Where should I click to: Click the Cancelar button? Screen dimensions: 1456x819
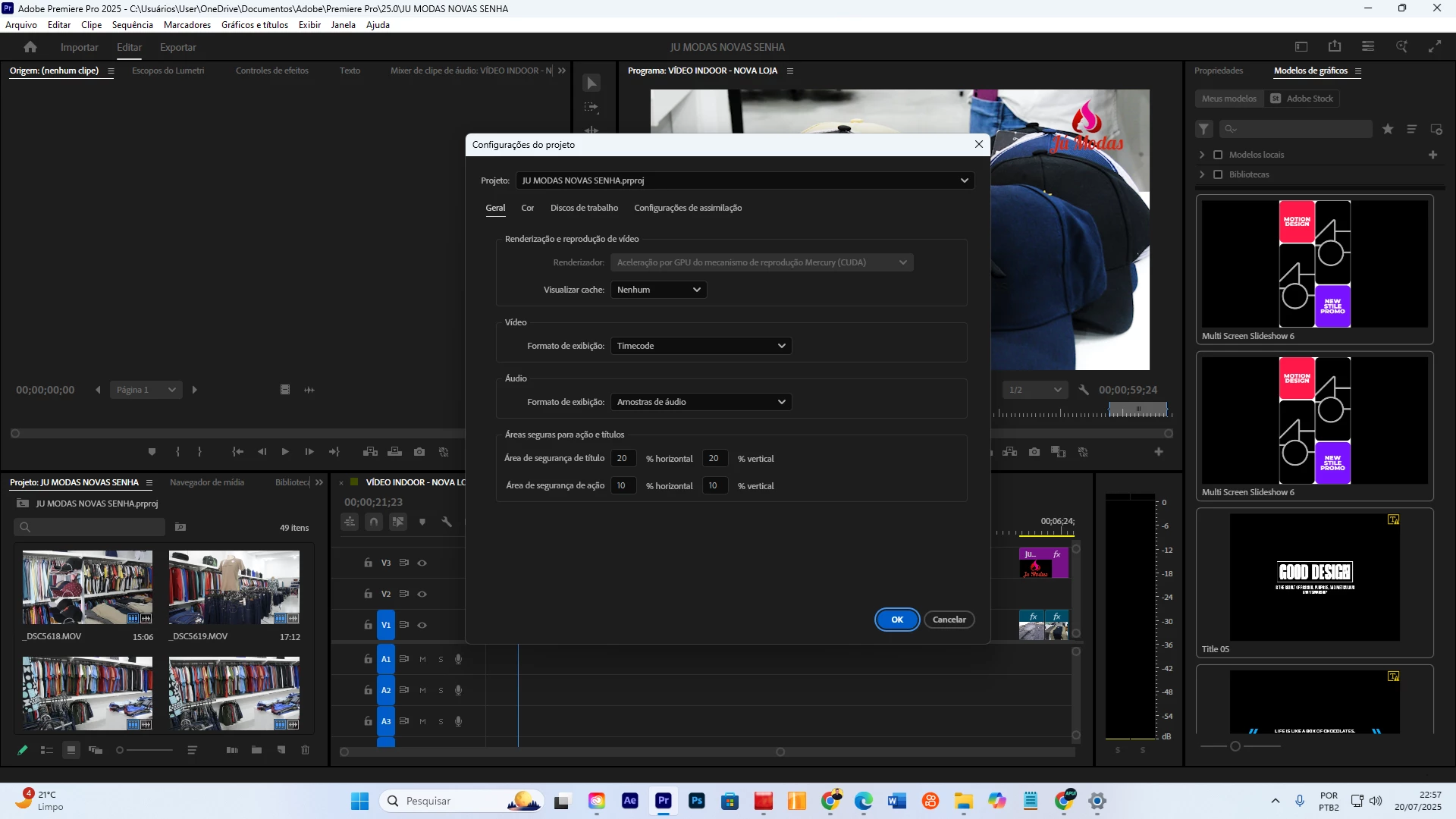coord(949,620)
